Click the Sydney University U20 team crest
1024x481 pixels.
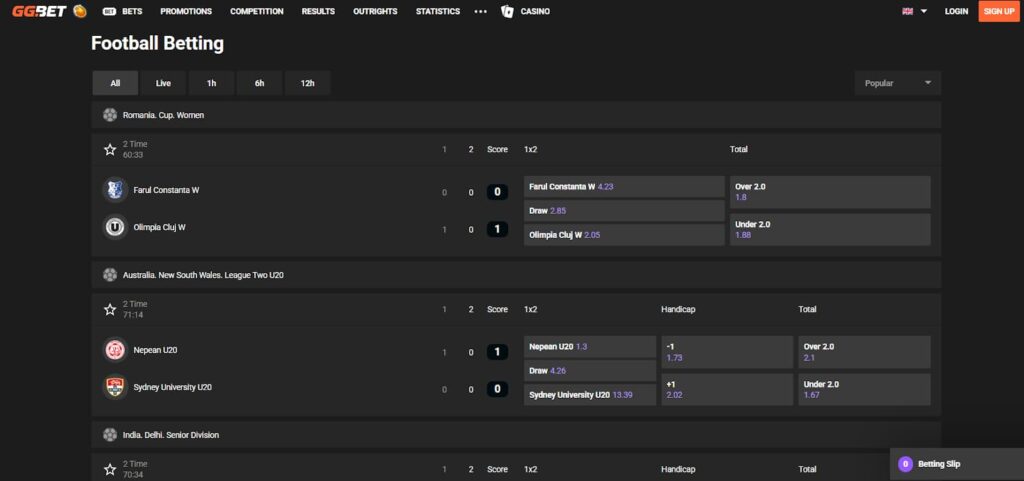(x=115, y=387)
